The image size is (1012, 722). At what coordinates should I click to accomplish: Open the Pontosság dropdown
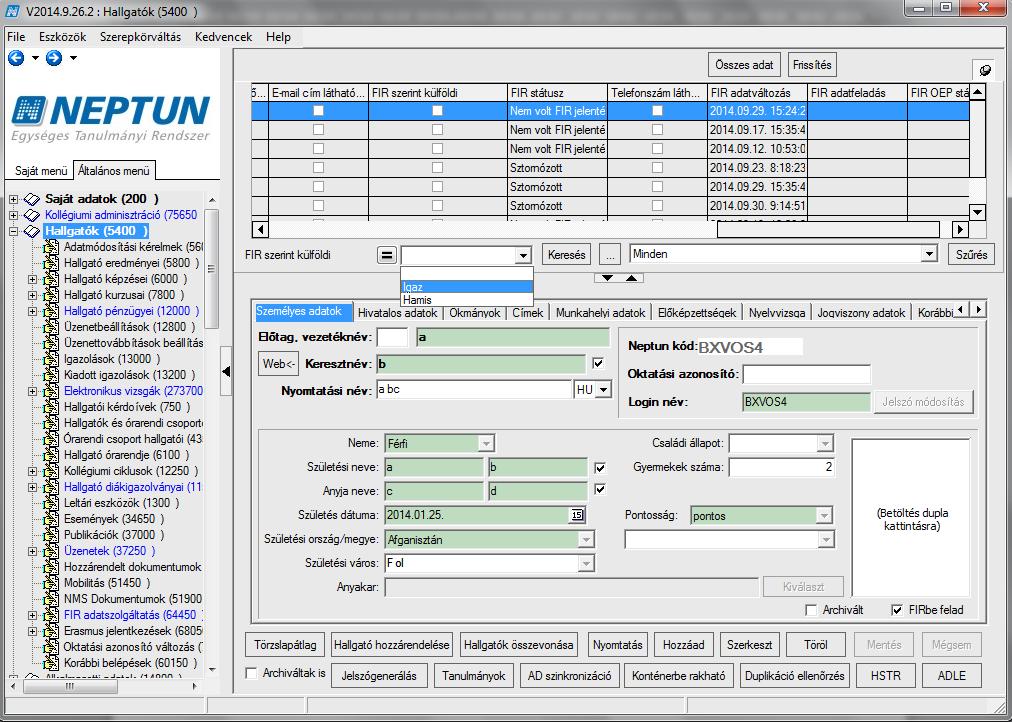pyautogui.click(x=824, y=516)
